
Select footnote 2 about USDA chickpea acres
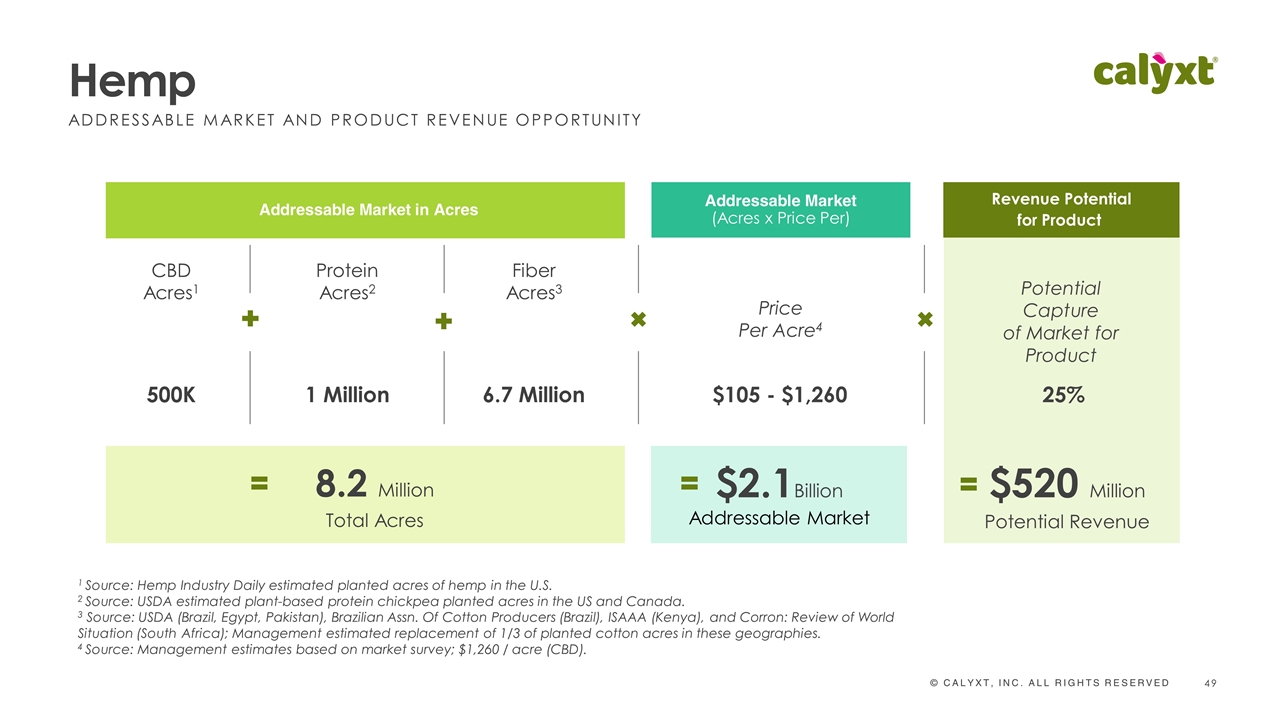pyautogui.click(x=381, y=601)
